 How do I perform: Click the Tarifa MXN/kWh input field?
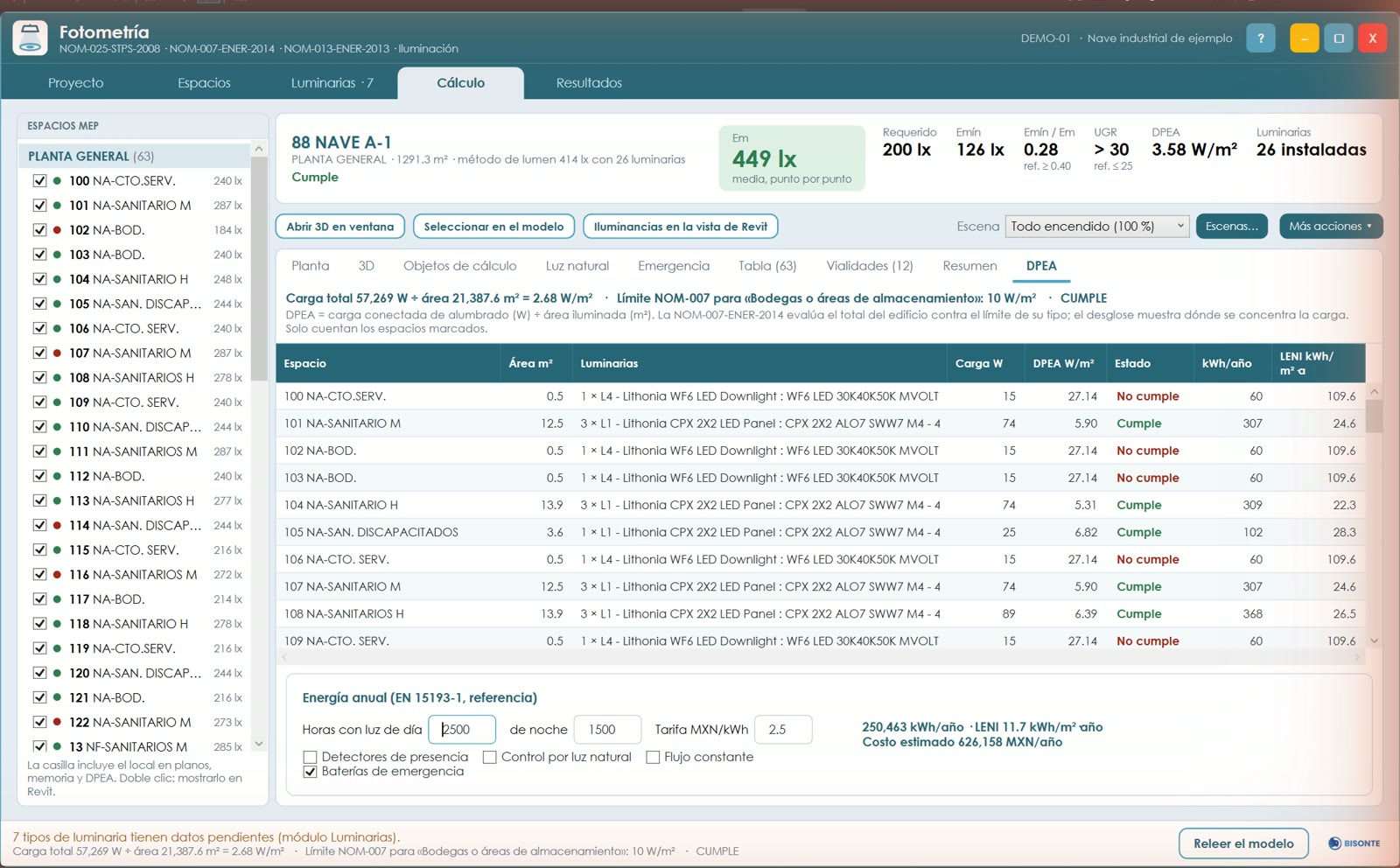(783, 730)
